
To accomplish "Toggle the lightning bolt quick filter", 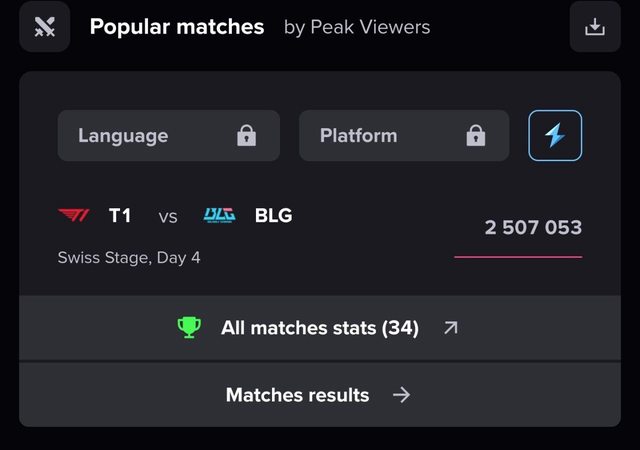I will [555, 135].
